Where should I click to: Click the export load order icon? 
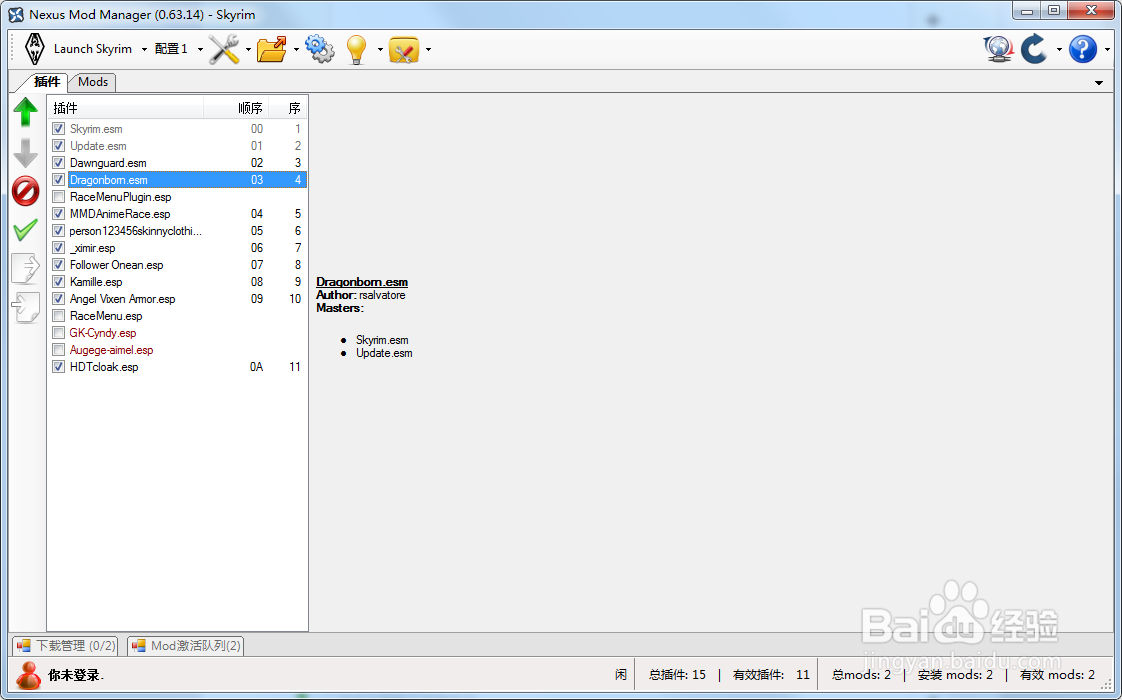point(26,268)
